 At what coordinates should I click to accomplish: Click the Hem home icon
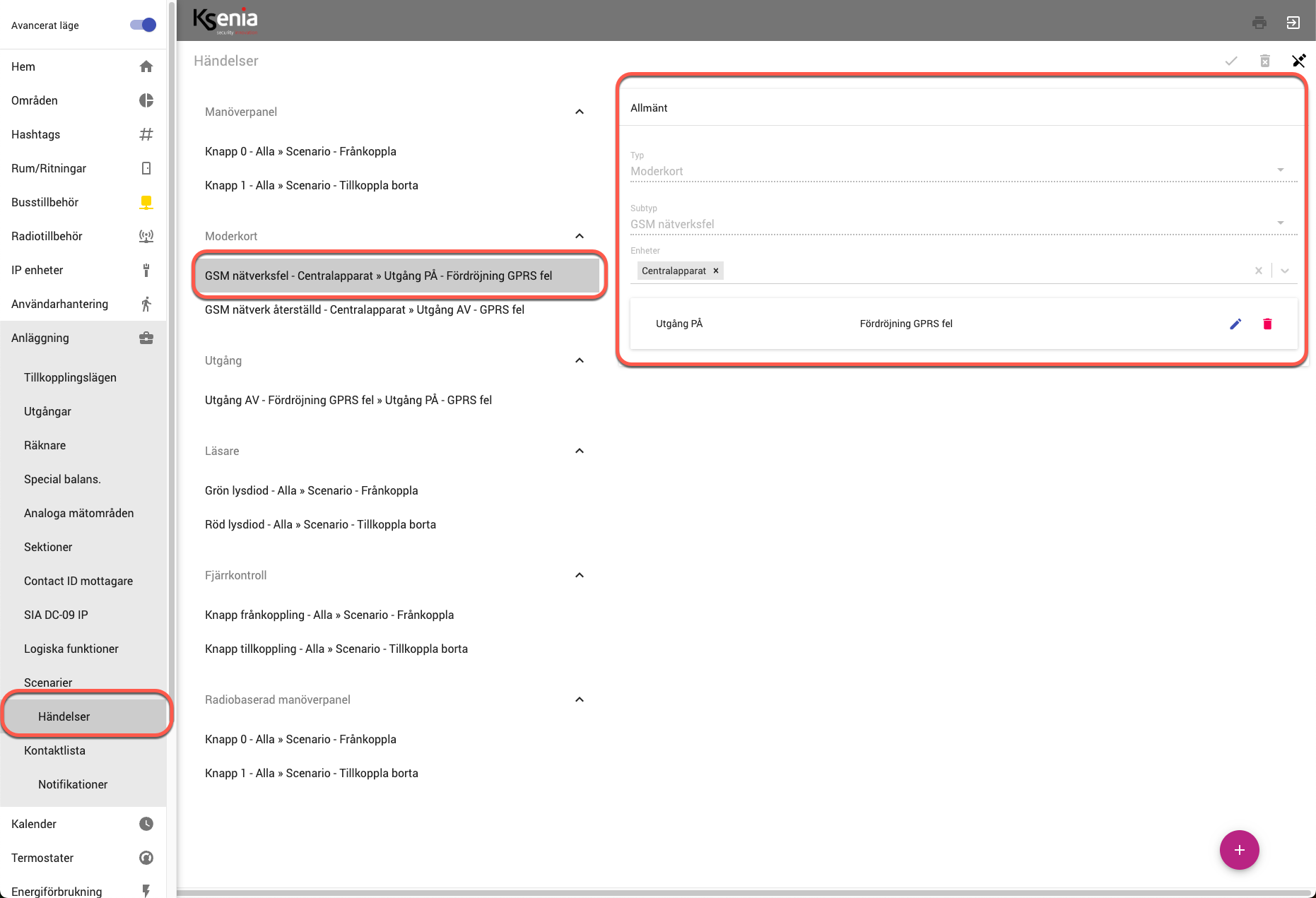point(146,66)
